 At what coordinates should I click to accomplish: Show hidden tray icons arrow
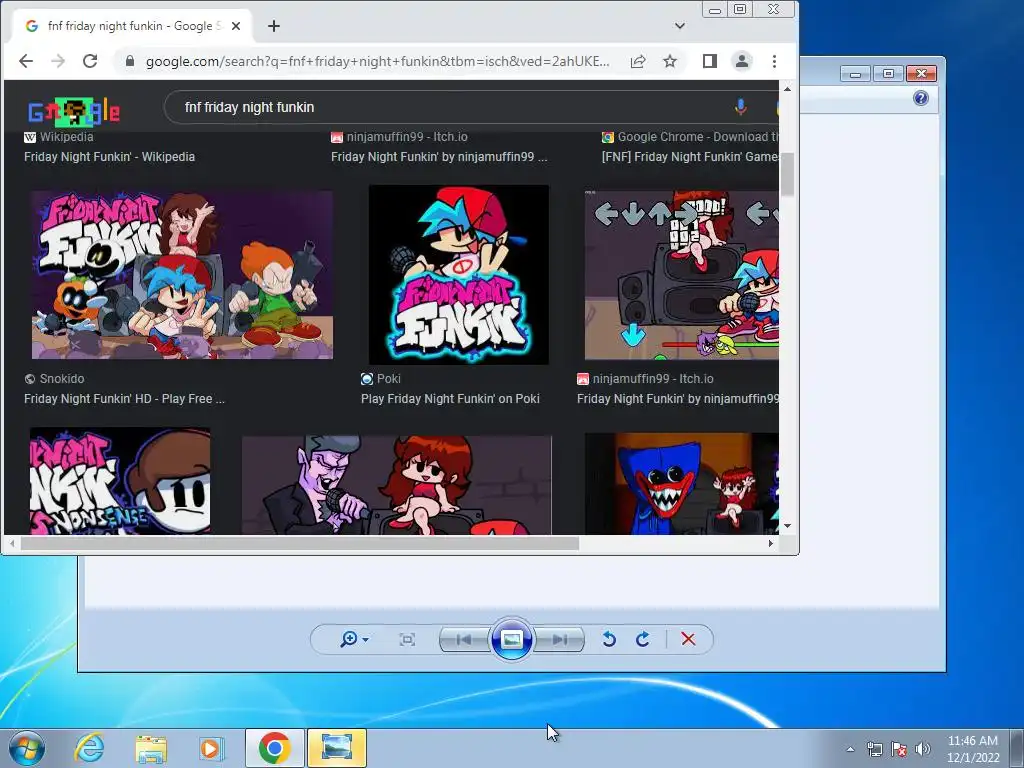(x=850, y=749)
